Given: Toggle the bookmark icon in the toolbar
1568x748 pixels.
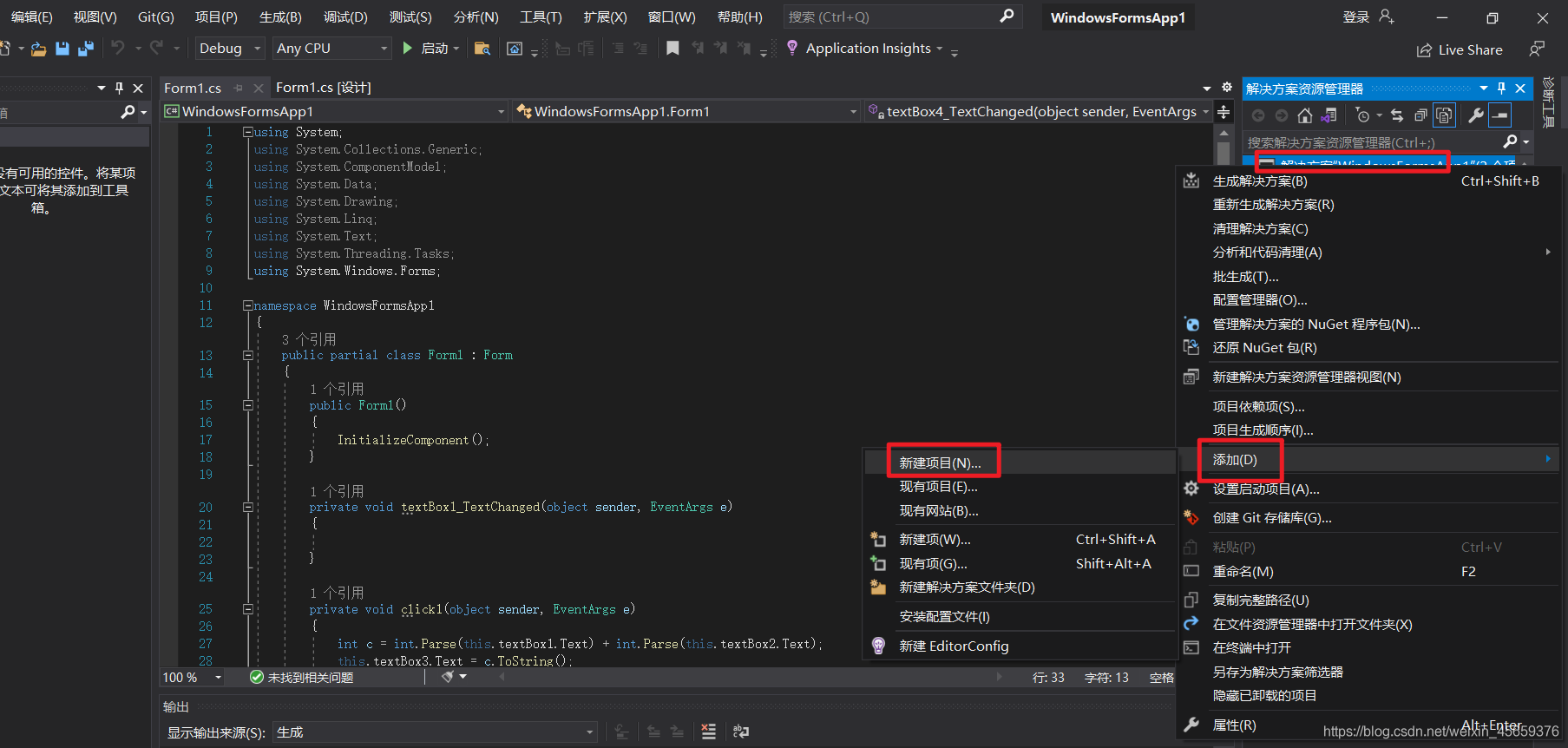Looking at the screenshot, I should 672,49.
